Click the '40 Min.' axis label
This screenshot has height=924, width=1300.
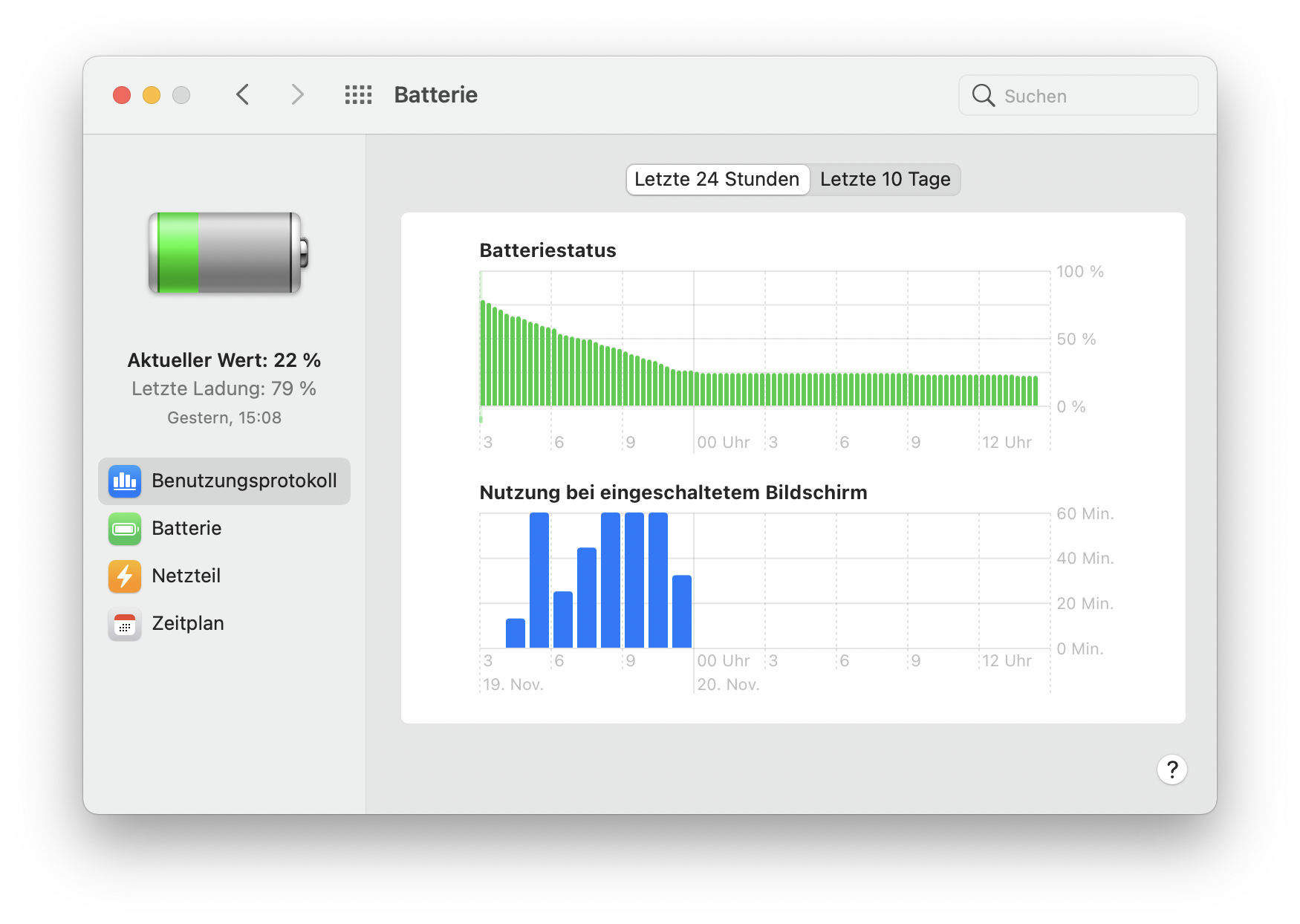[x=1085, y=559]
